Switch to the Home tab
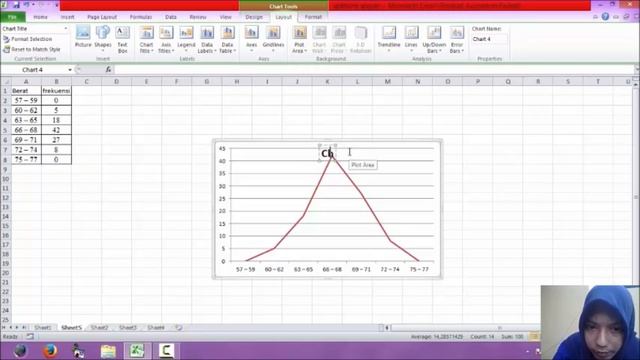 40,17
